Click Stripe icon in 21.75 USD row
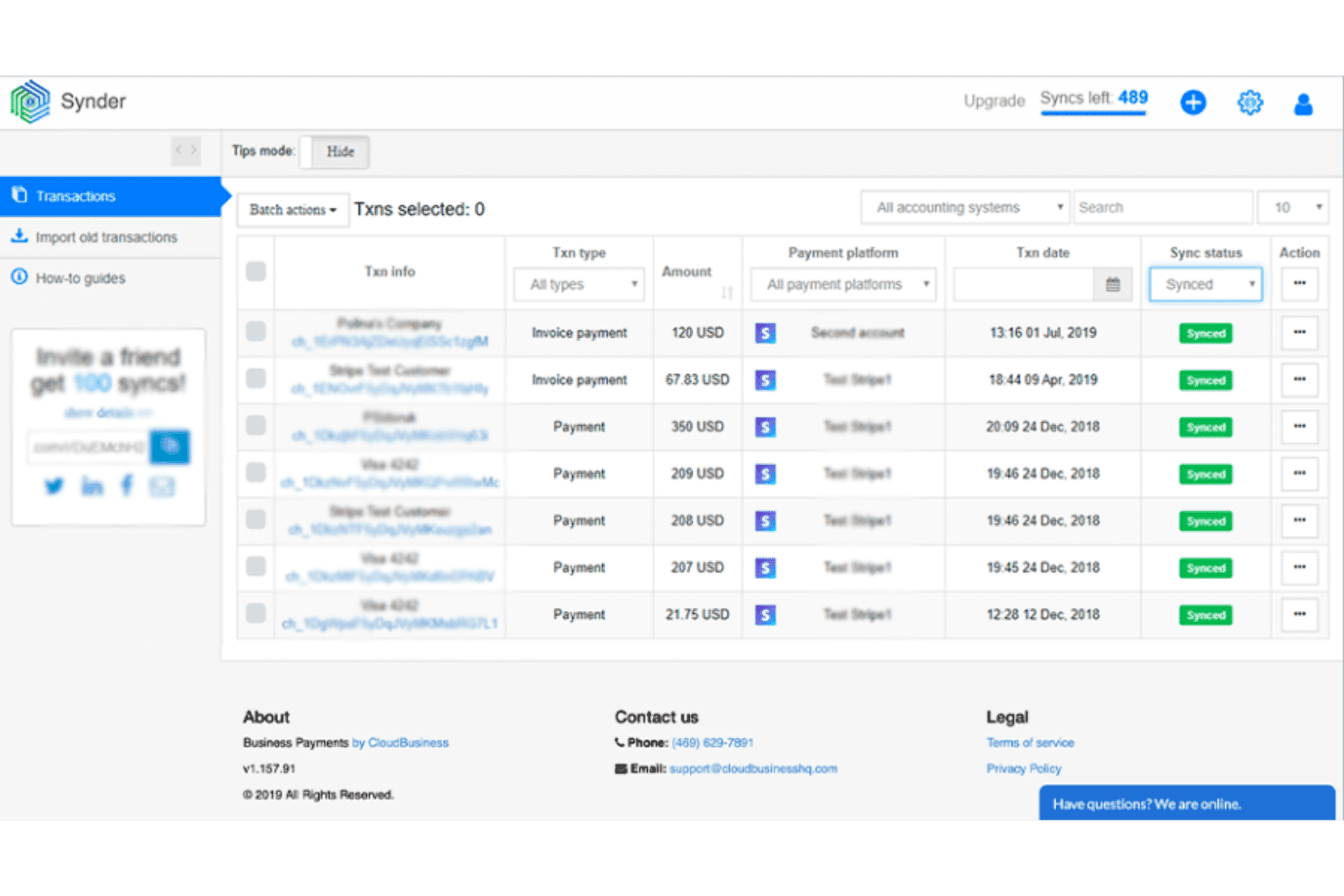Viewport: 1344px width, 896px height. pyautogui.click(x=766, y=615)
